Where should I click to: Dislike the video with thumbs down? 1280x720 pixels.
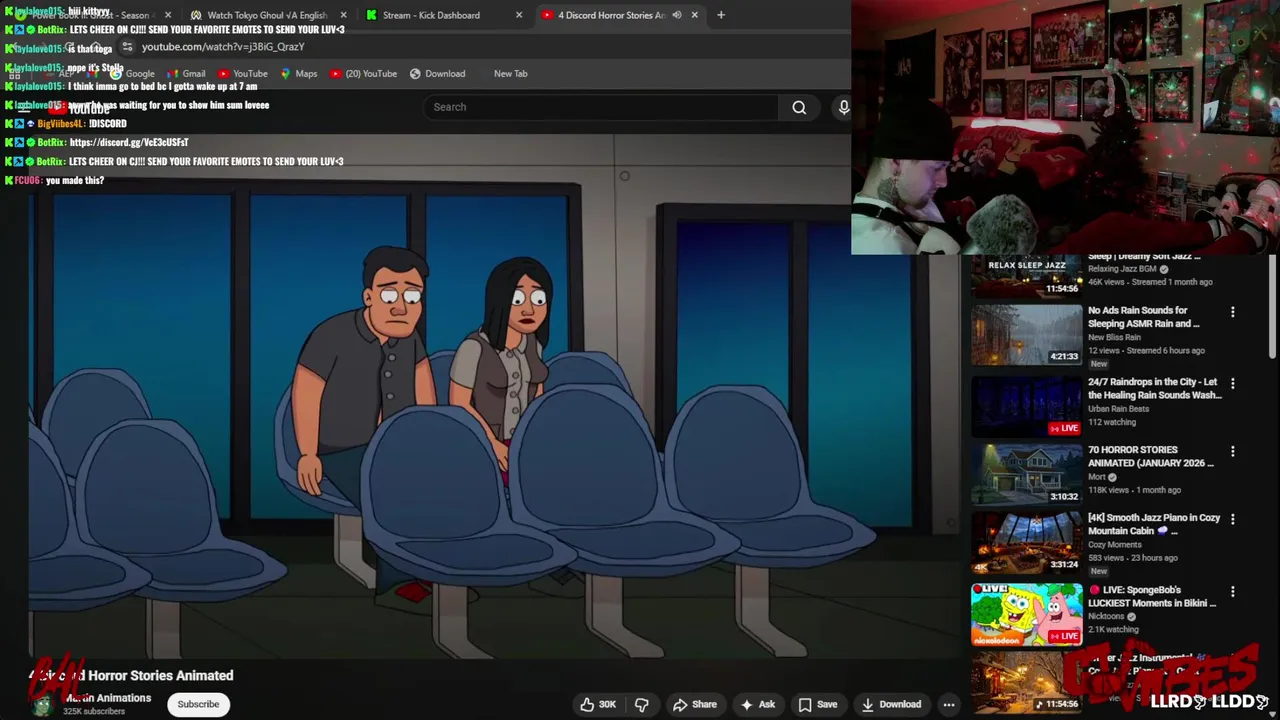pos(642,704)
